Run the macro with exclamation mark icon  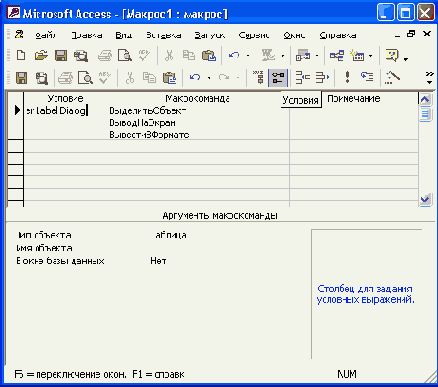click(x=347, y=77)
